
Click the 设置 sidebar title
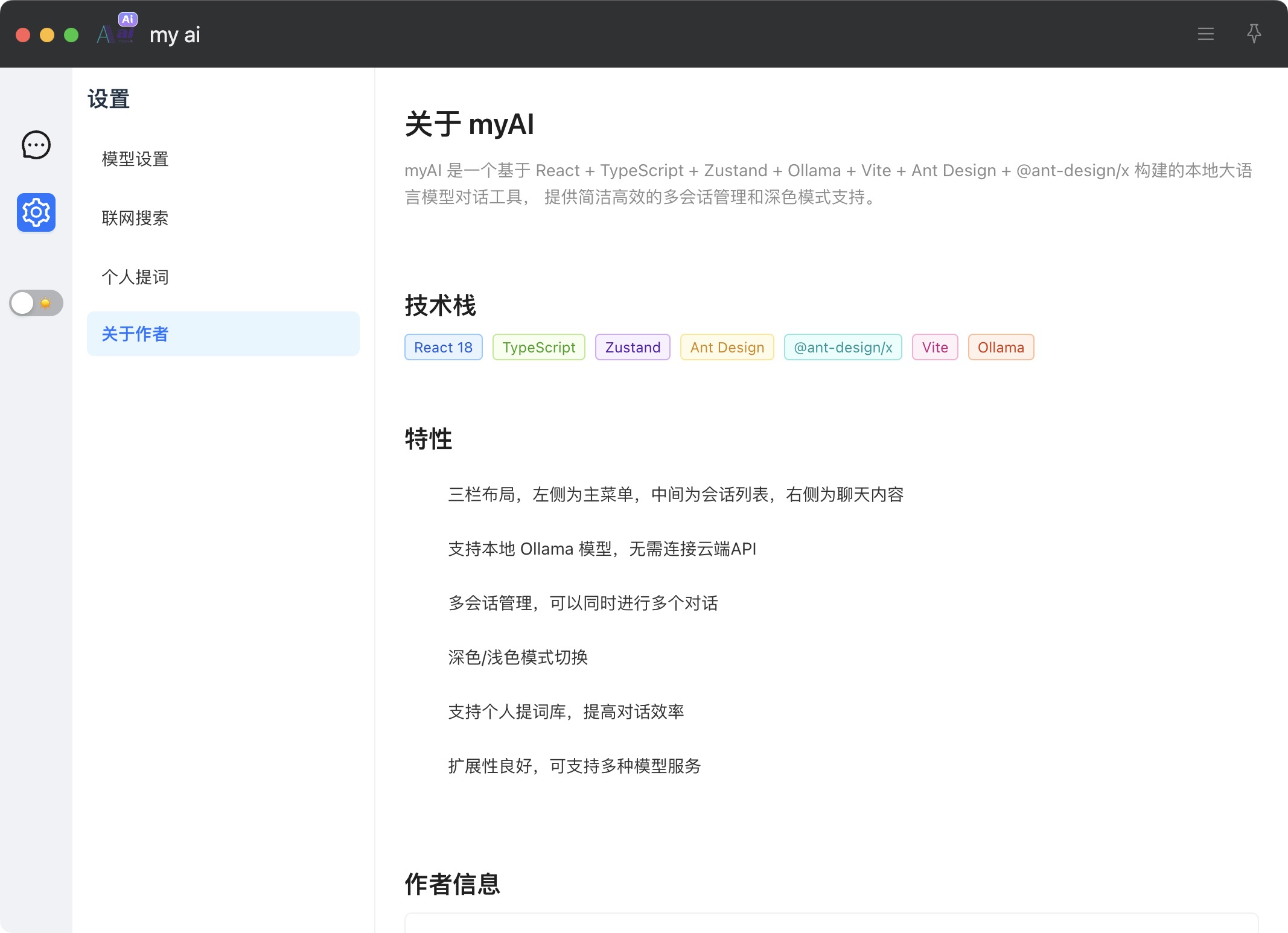click(x=109, y=99)
